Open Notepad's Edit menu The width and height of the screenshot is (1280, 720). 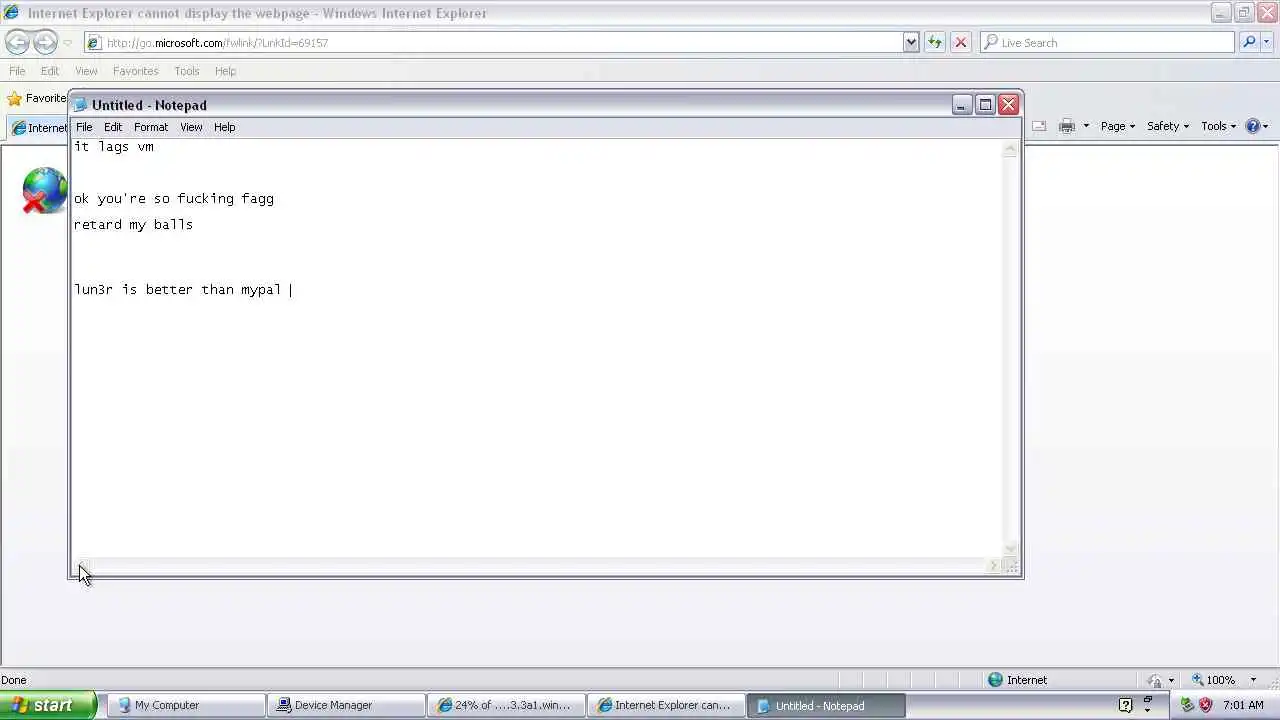point(113,127)
